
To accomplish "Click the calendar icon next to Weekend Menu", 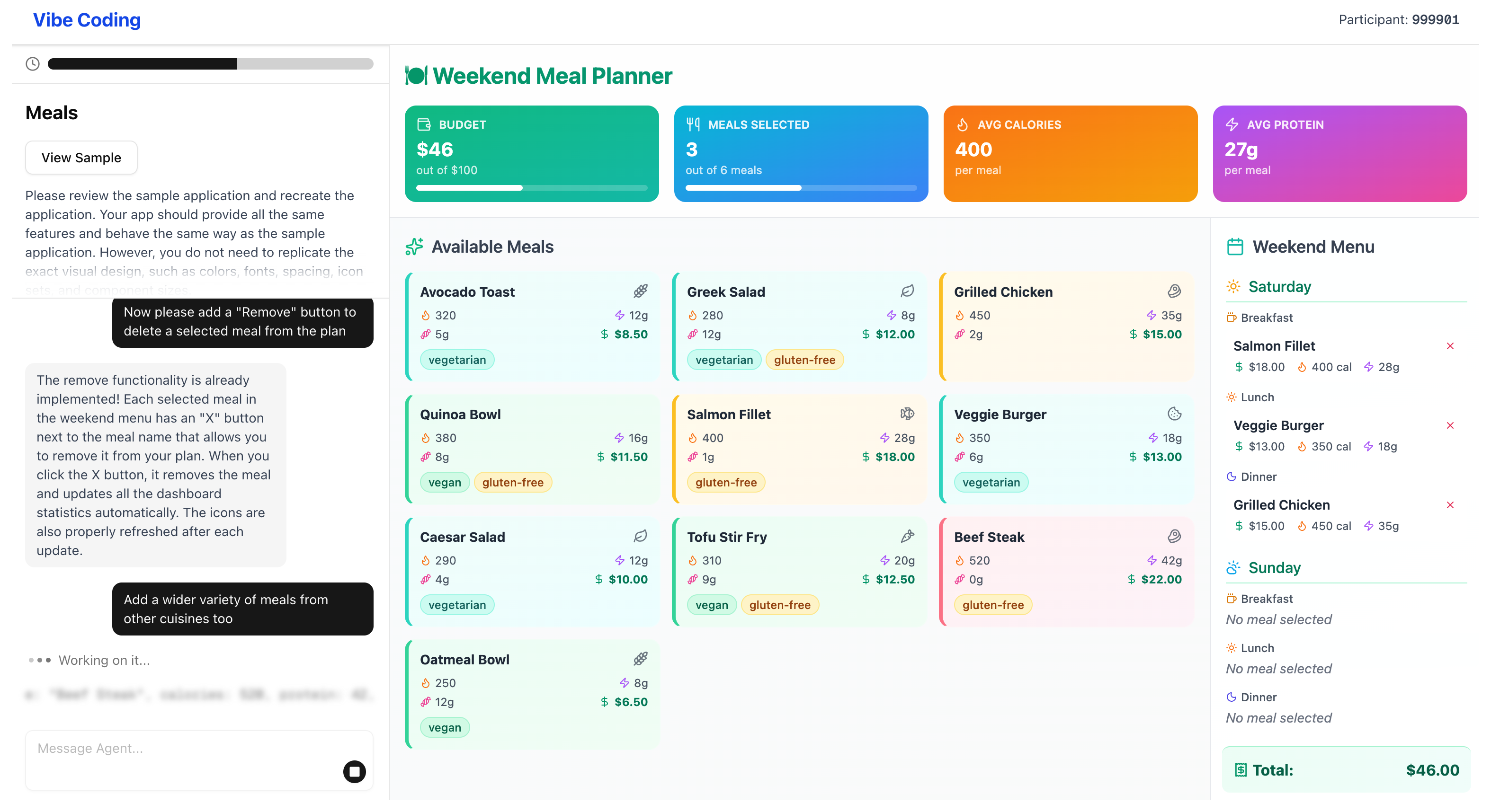I will tap(1234, 247).
